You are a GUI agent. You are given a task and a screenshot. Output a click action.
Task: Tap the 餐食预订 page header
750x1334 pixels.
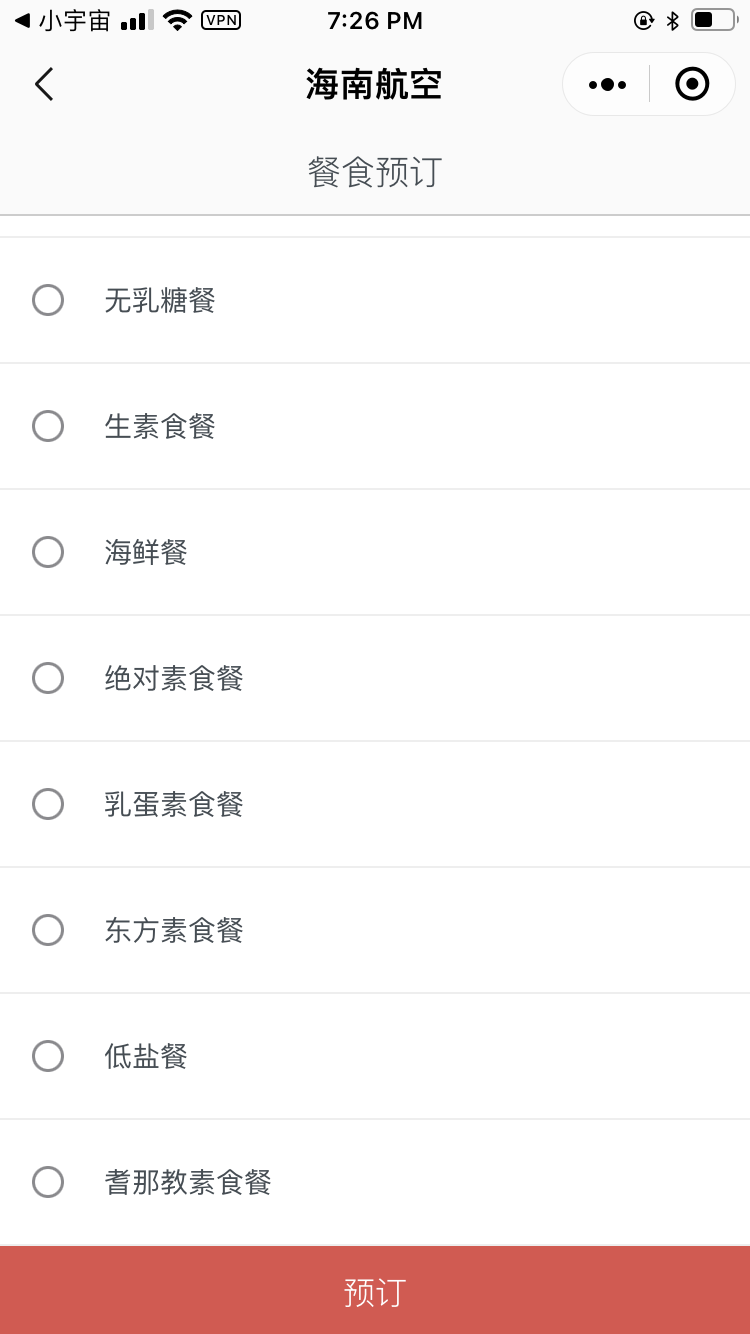(x=375, y=172)
